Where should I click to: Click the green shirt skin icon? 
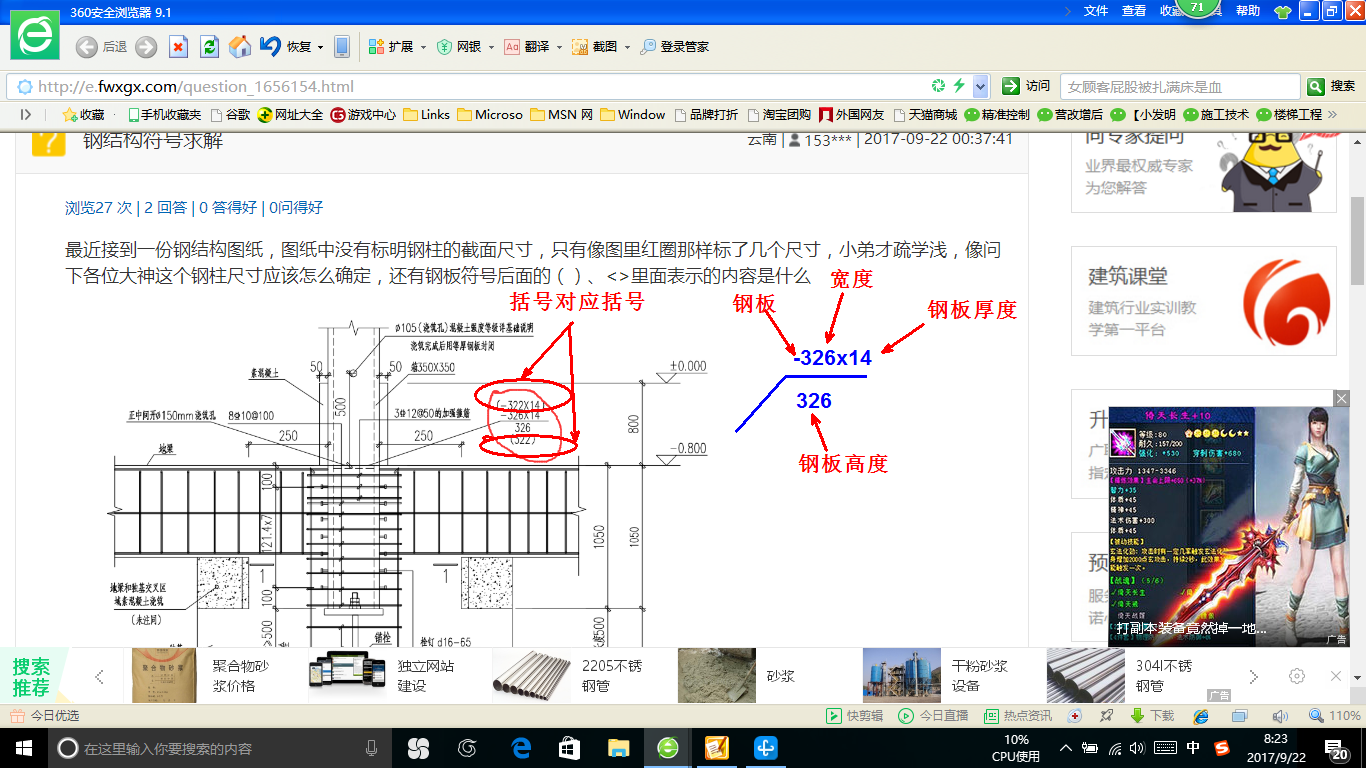[1283, 12]
